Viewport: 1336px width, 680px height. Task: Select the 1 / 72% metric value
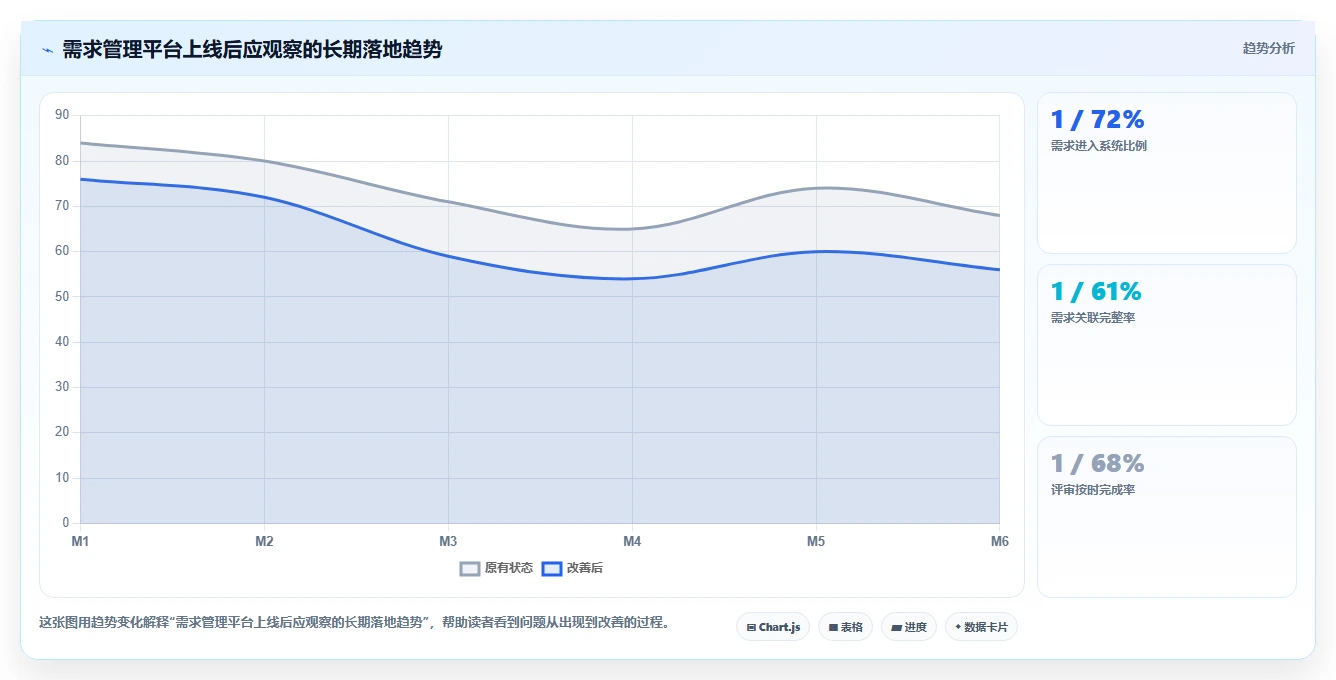[1097, 120]
